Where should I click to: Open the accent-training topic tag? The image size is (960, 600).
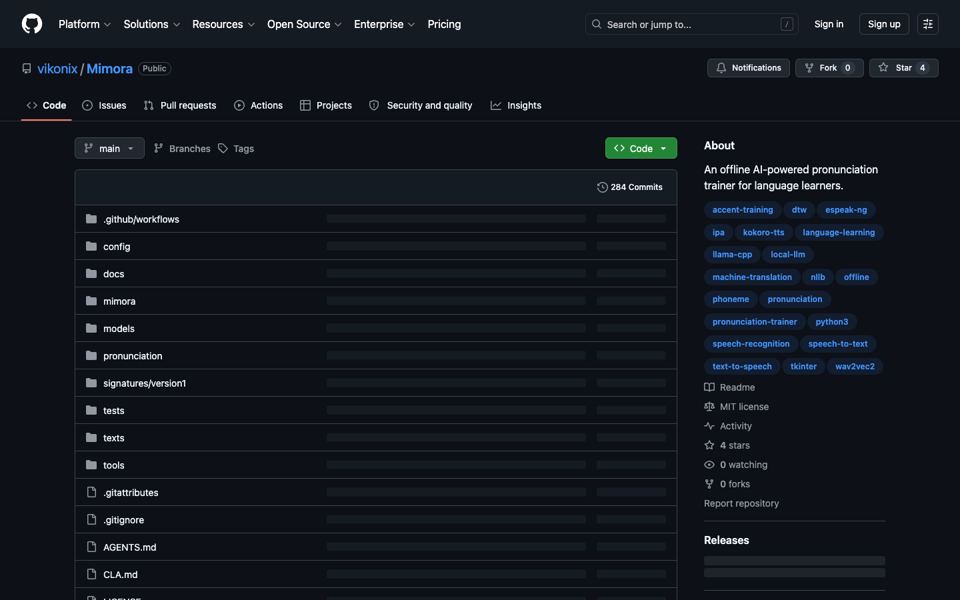coord(742,210)
